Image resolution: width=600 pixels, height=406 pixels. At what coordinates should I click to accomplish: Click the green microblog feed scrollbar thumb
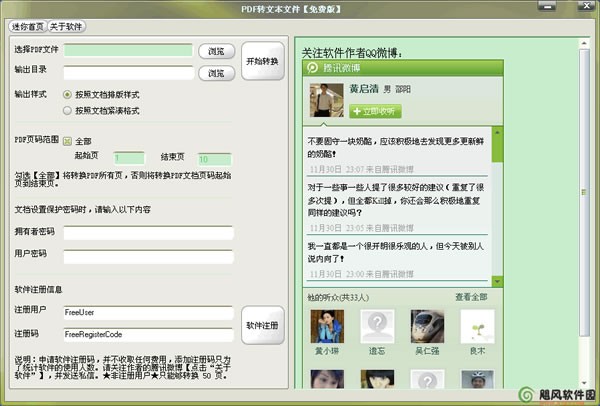point(497,149)
